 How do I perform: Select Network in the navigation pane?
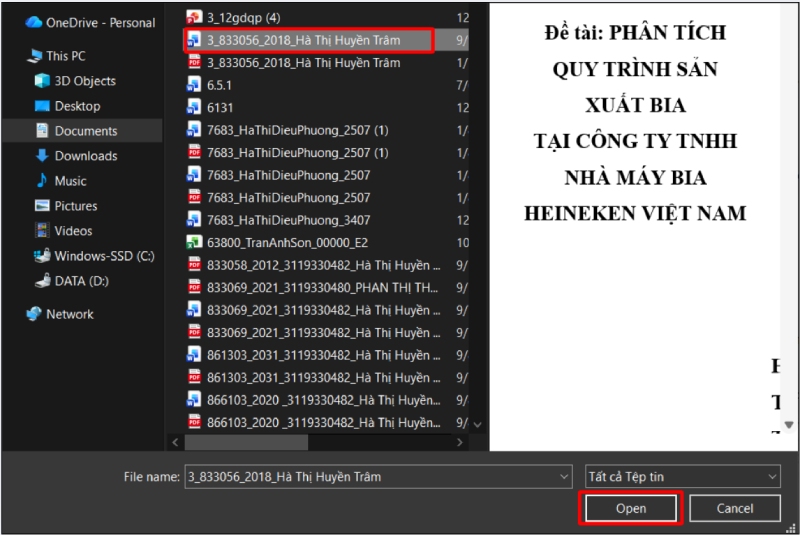70,314
